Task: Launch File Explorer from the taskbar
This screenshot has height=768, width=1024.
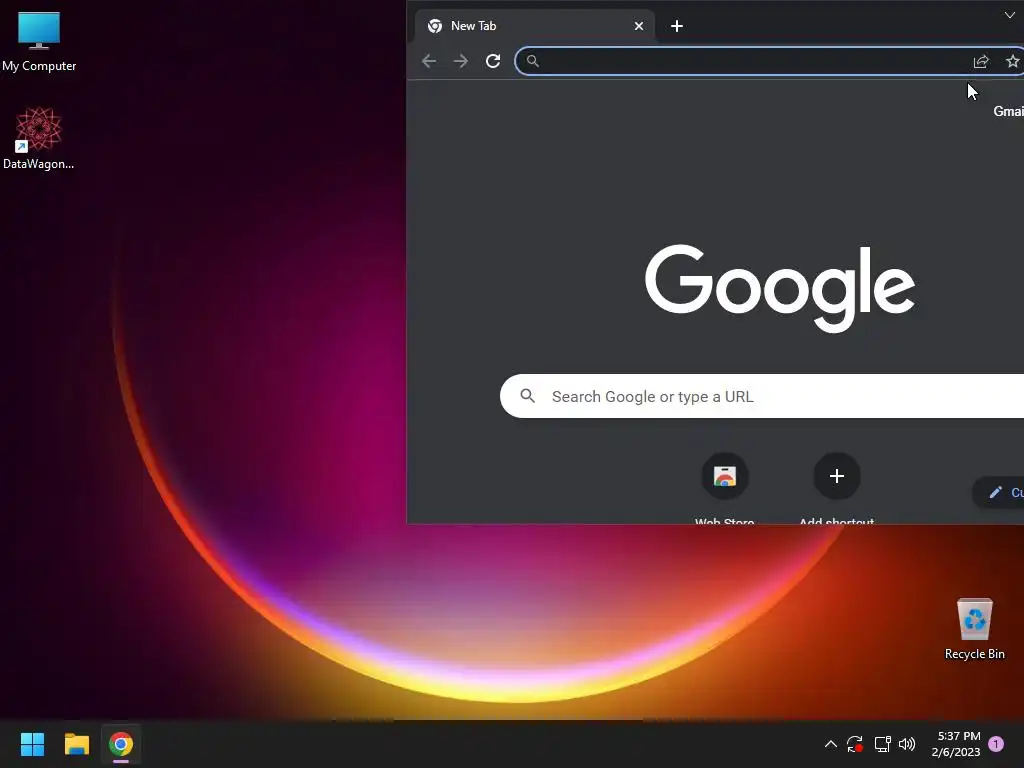Action: coord(76,744)
